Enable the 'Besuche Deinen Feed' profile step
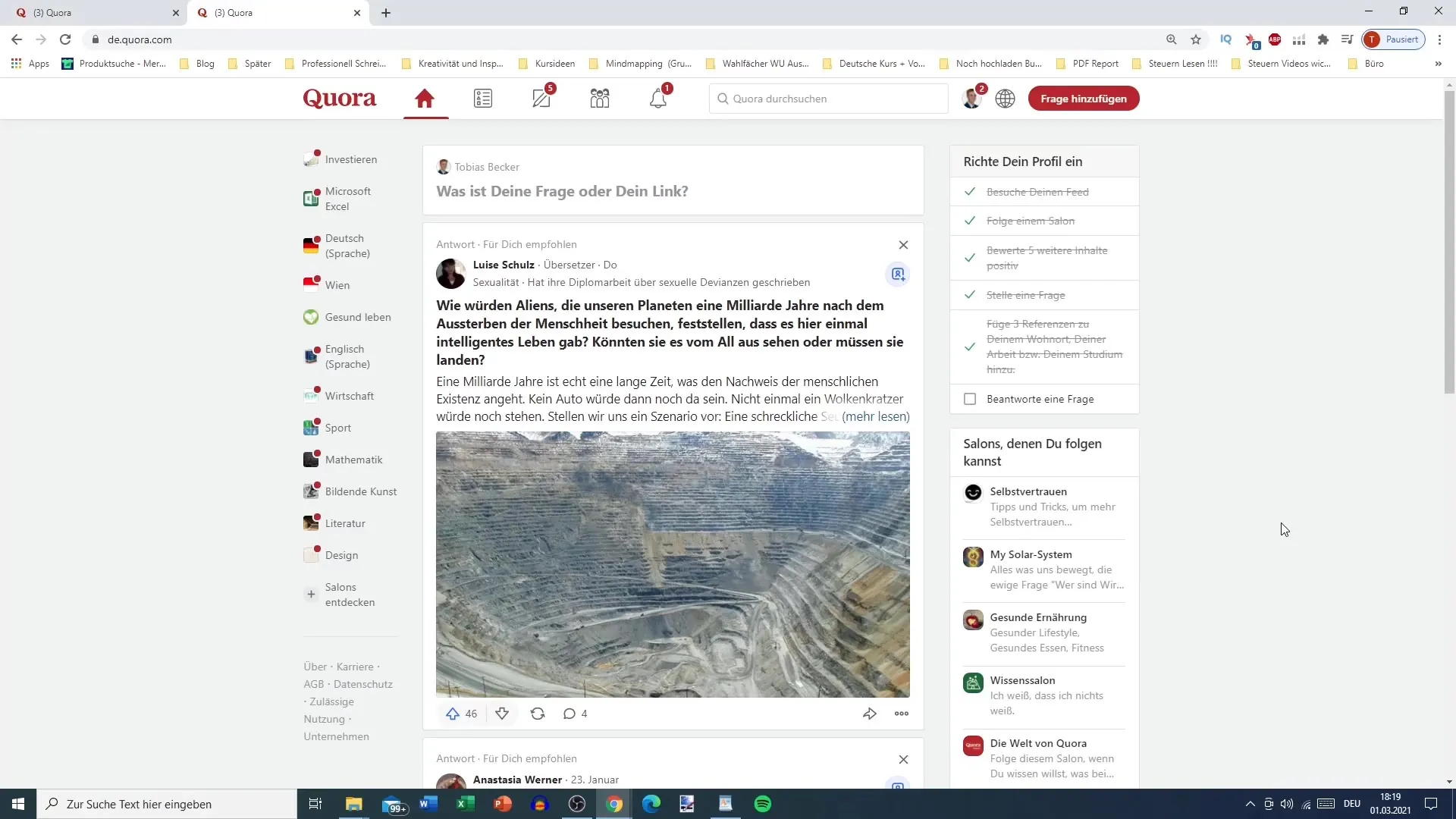 (x=971, y=192)
